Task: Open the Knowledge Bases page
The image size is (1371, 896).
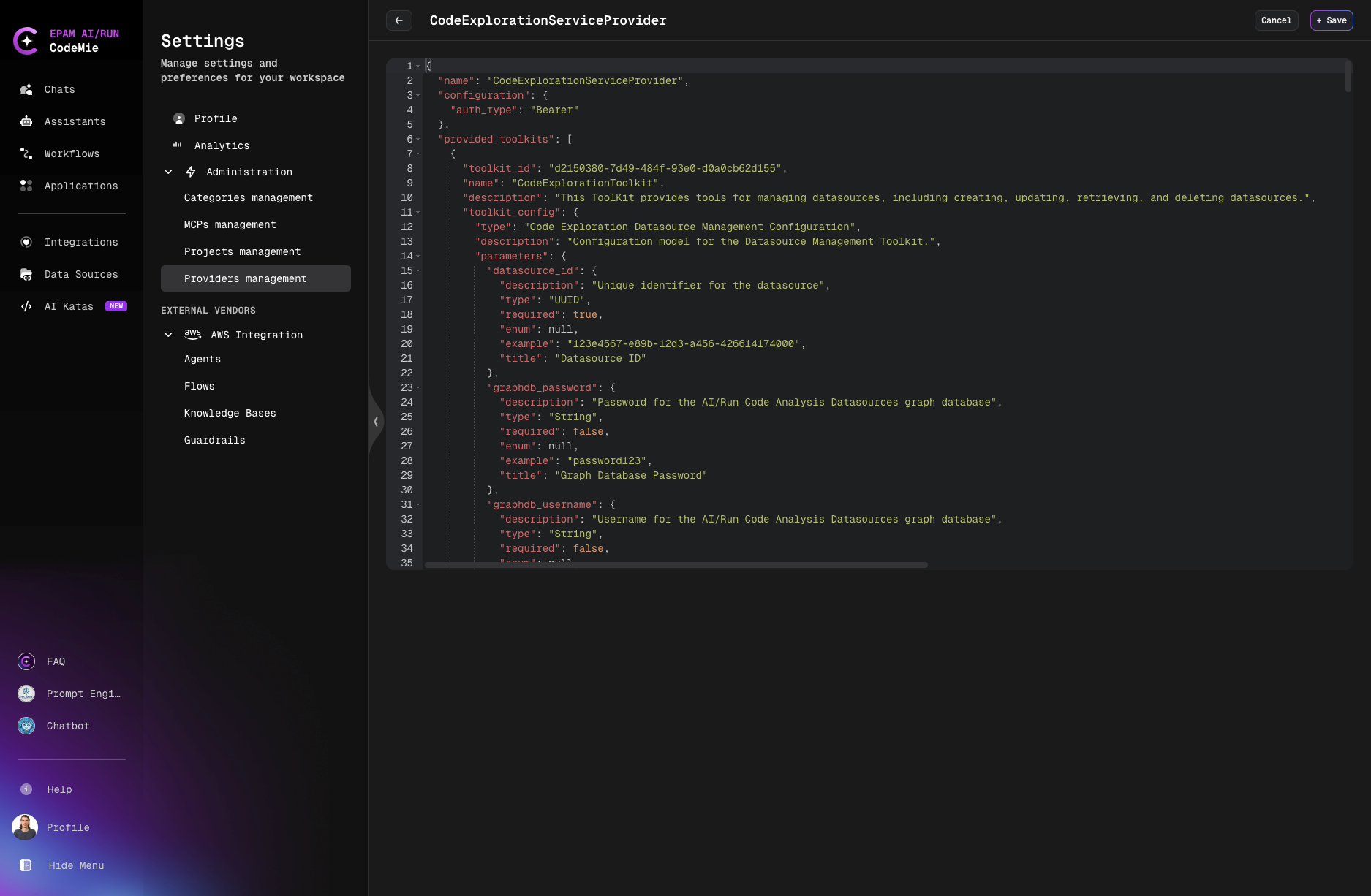Action: pos(230,413)
